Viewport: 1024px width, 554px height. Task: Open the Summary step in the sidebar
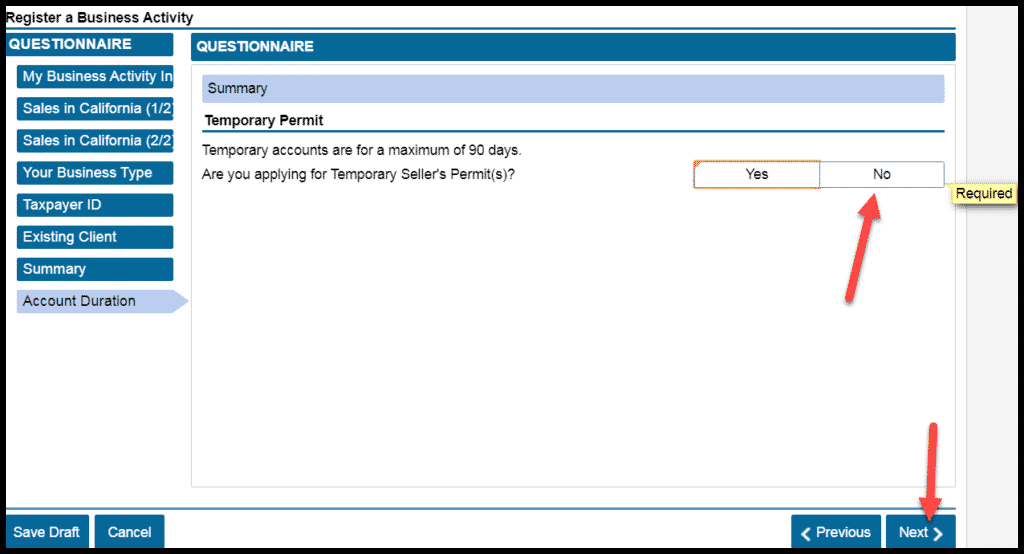point(95,269)
